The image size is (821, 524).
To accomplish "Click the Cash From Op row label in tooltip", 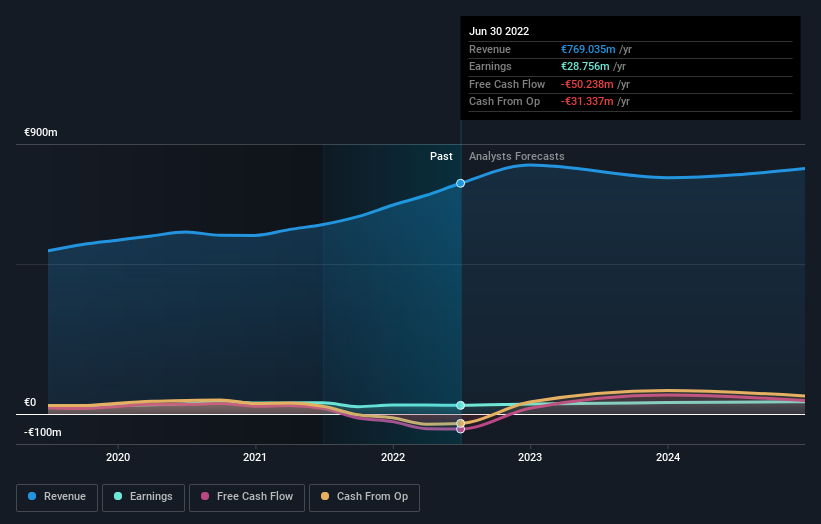I will [x=504, y=102].
